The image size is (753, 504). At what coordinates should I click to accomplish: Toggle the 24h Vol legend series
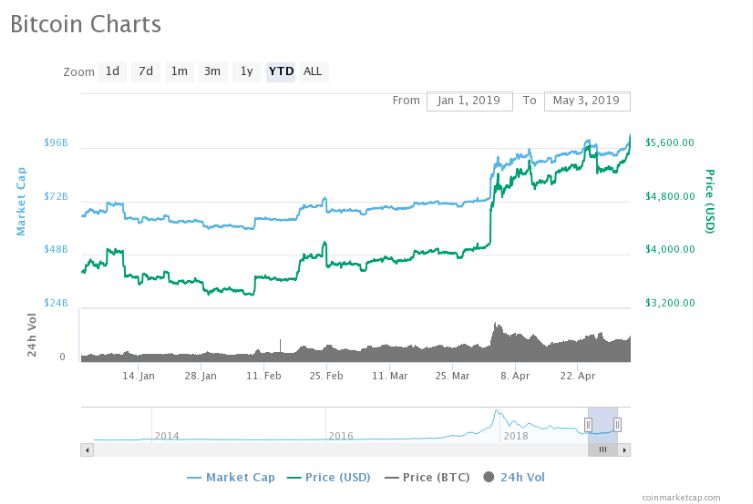[514, 477]
